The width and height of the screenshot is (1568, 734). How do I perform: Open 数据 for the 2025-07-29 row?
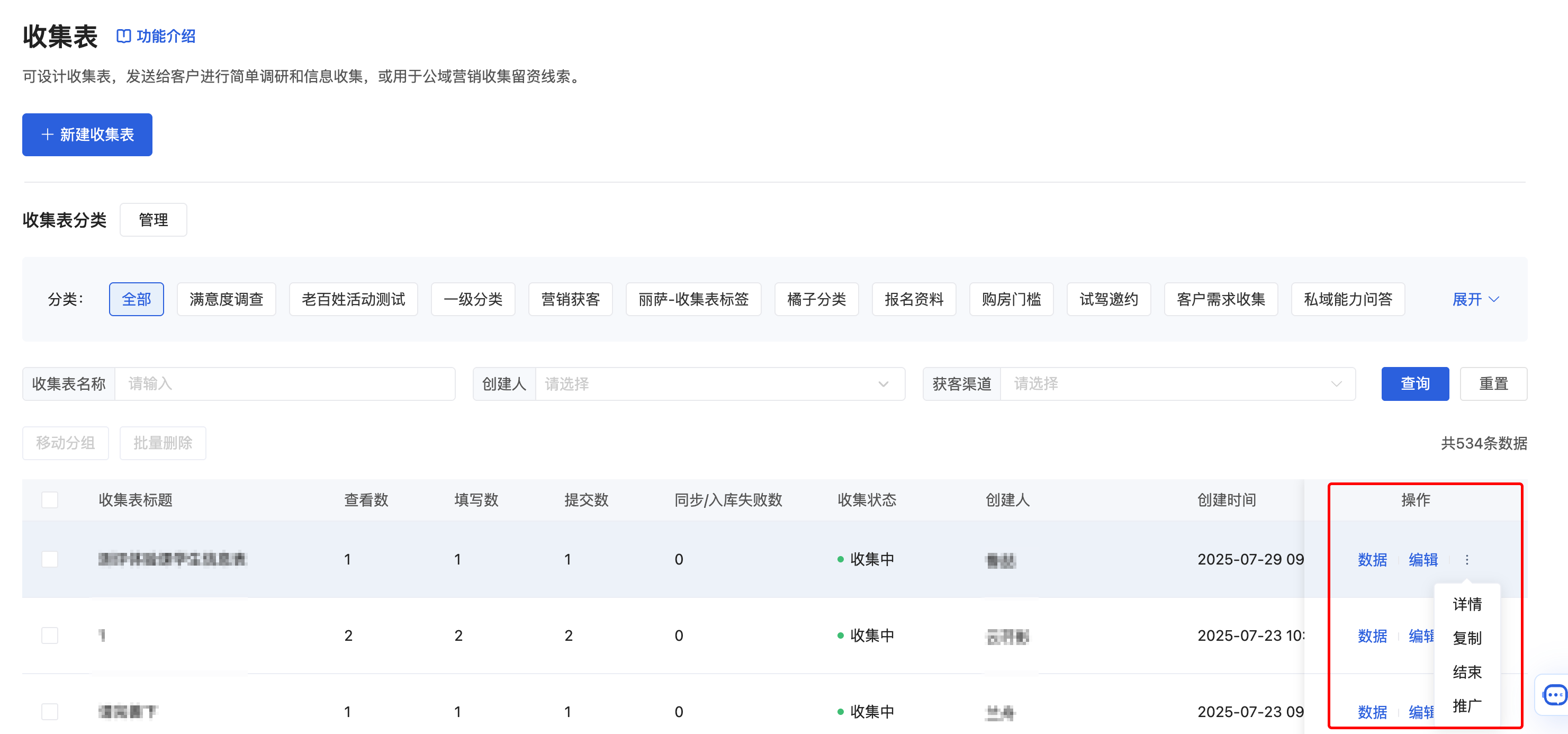click(x=1372, y=559)
